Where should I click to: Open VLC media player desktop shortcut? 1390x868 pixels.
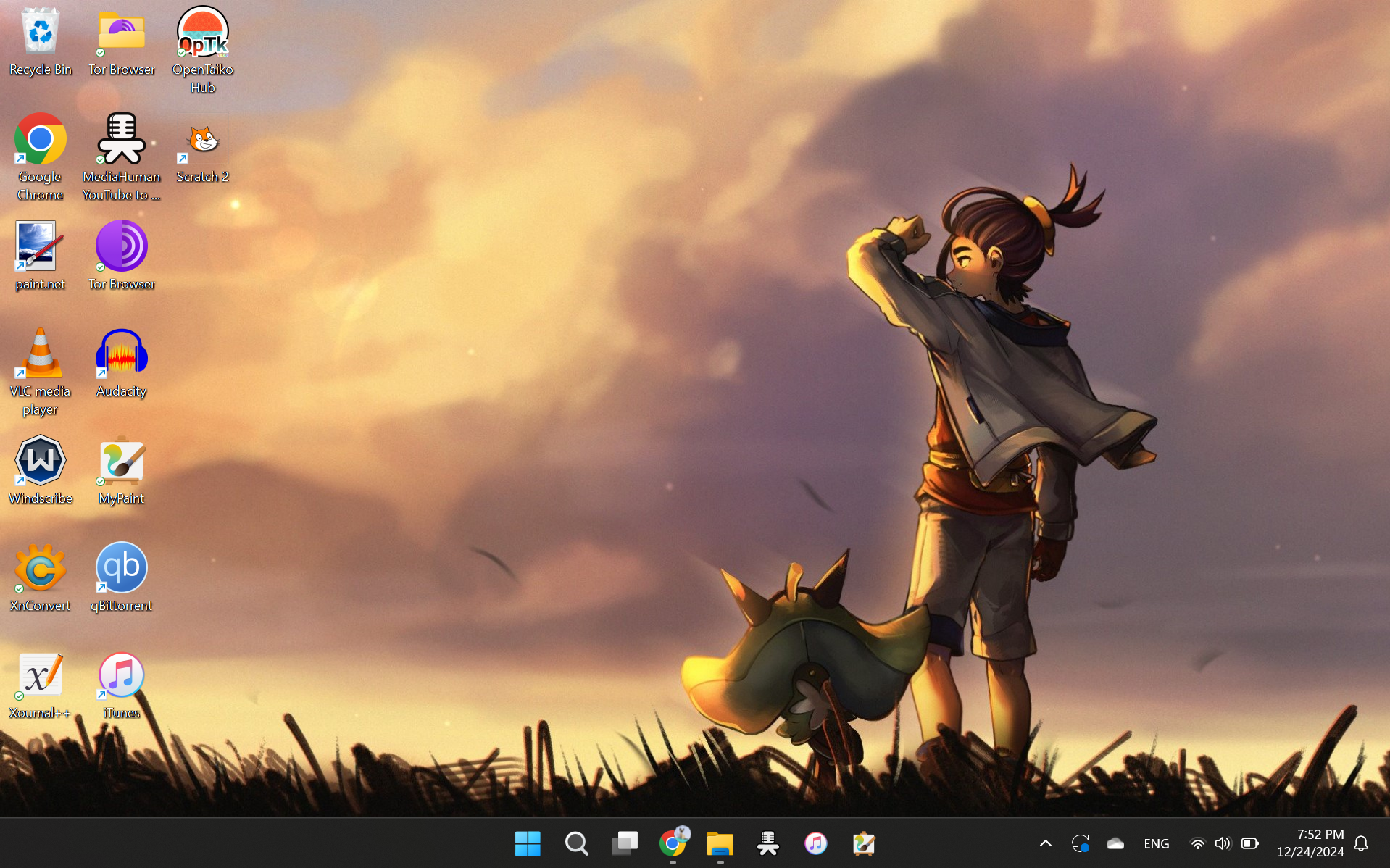pos(41,372)
